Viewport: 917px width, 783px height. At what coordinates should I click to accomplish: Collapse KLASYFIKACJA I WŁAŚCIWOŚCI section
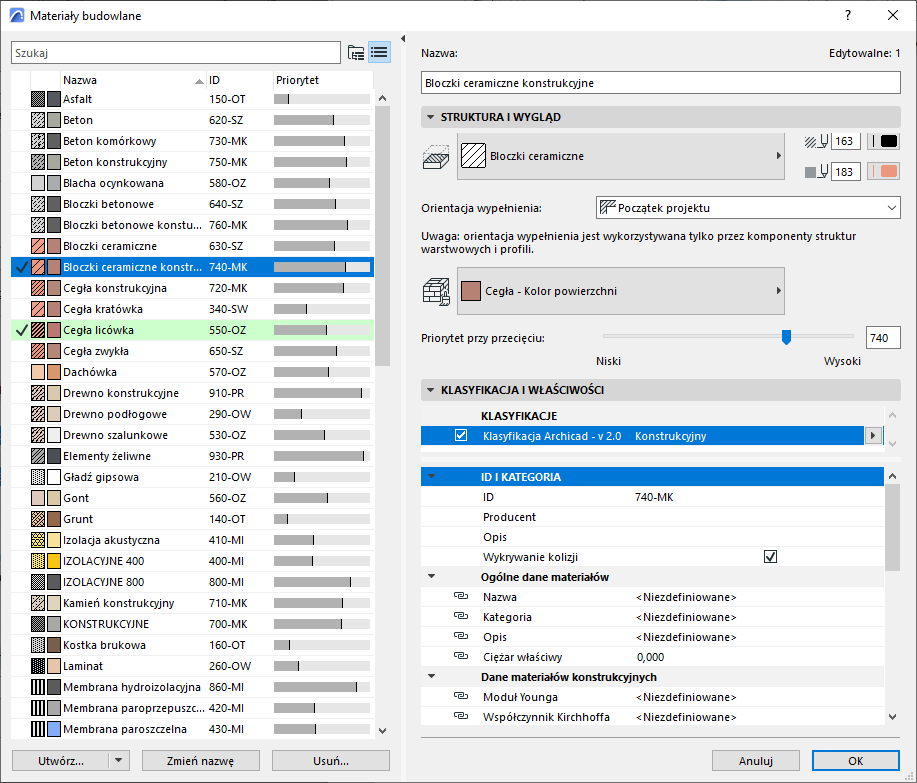click(430, 390)
